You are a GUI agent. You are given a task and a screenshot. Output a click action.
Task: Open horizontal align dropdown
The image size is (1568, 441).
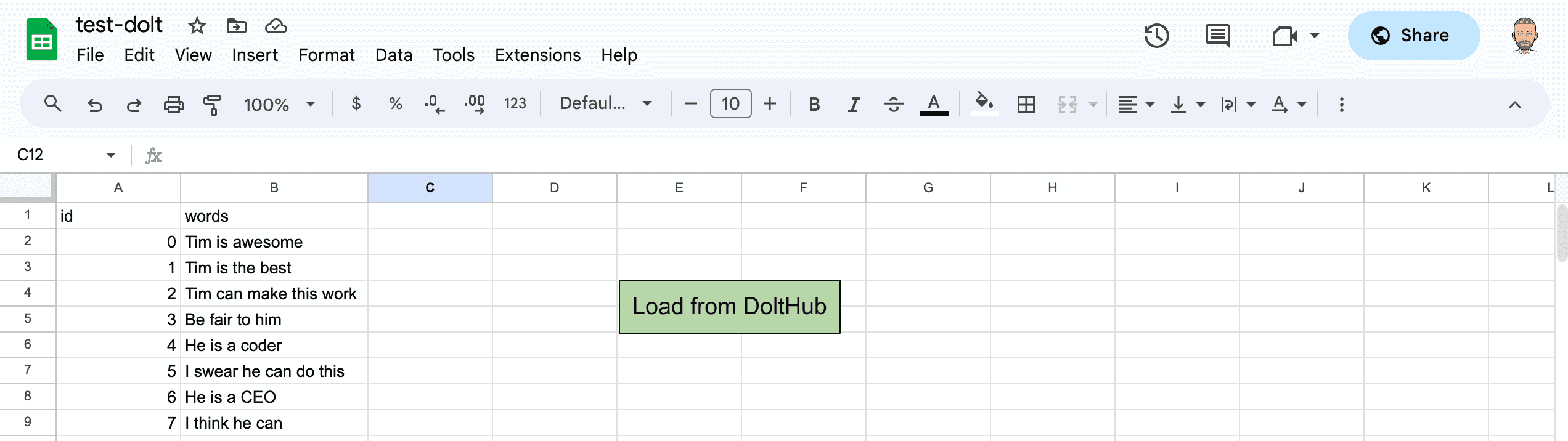(1136, 104)
